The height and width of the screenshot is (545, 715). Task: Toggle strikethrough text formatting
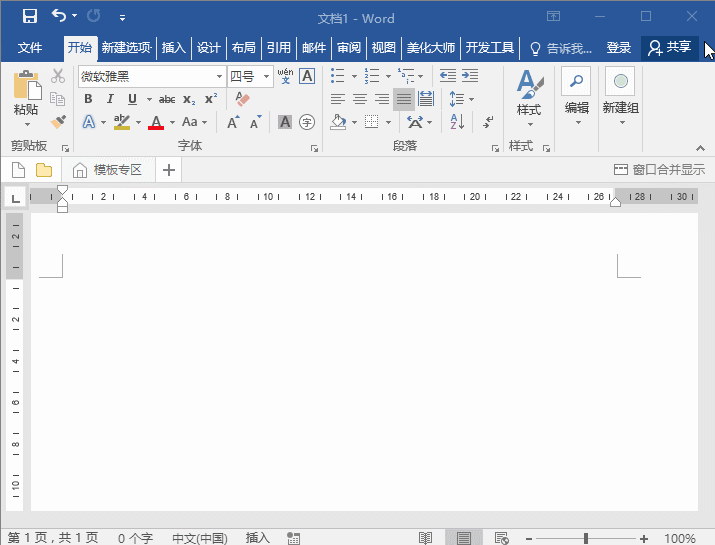tap(167, 99)
